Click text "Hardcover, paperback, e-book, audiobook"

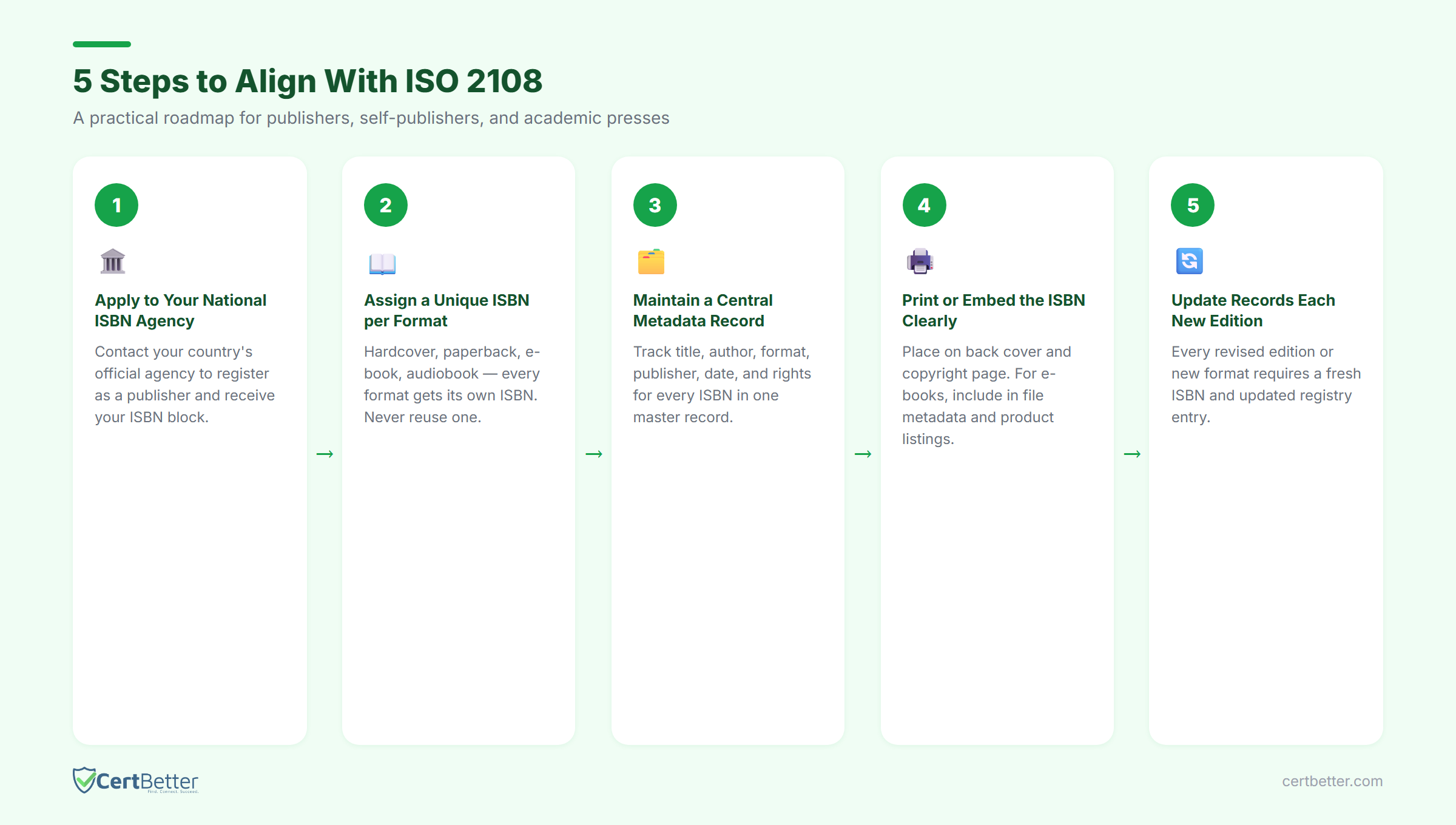tap(452, 363)
